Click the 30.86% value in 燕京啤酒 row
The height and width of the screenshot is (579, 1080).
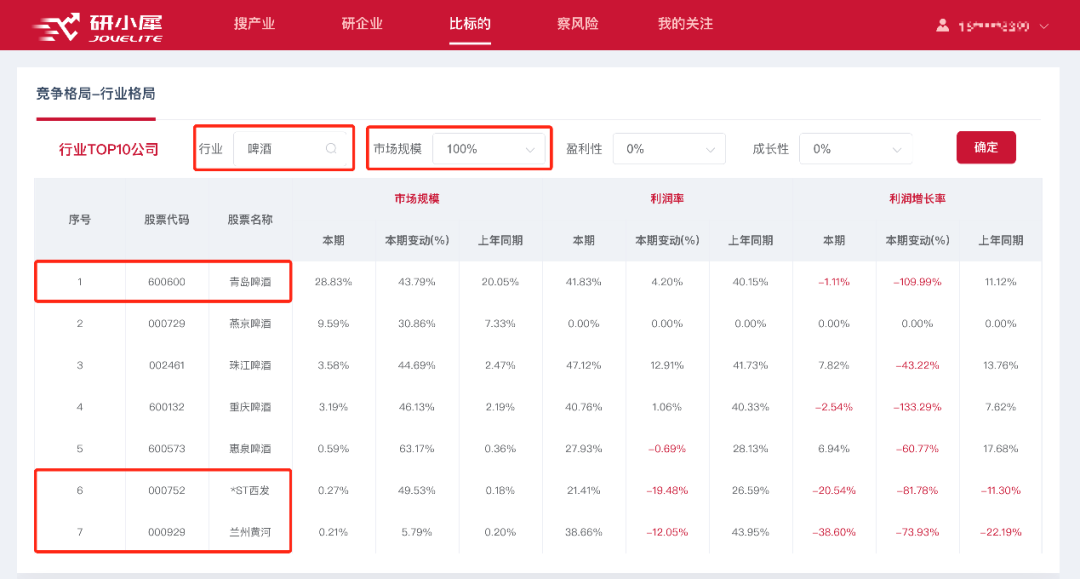[x=417, y=324]
